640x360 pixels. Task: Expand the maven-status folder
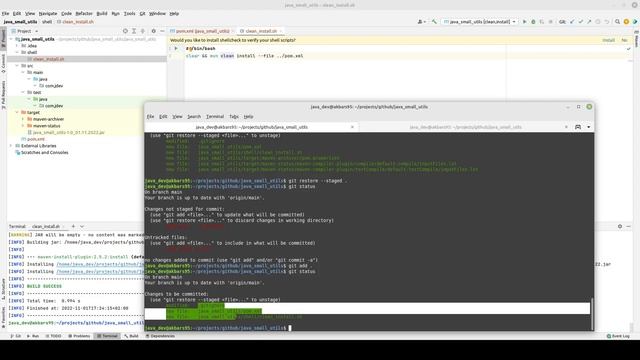(x=23, y=126)
